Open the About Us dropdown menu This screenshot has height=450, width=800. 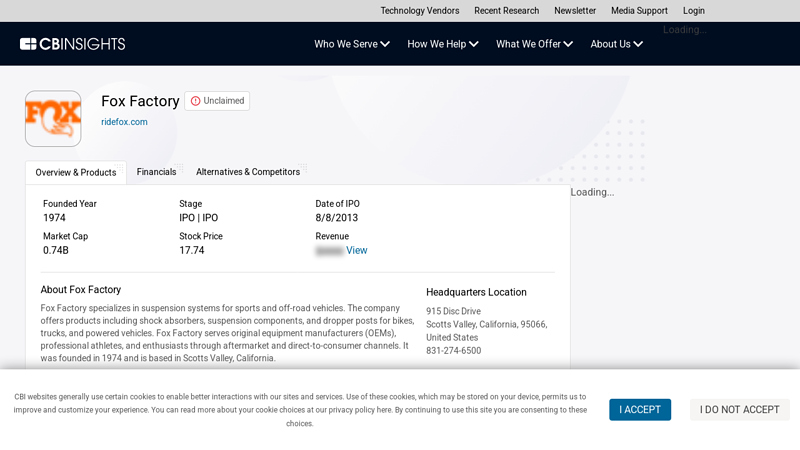[x=616, y=44]
